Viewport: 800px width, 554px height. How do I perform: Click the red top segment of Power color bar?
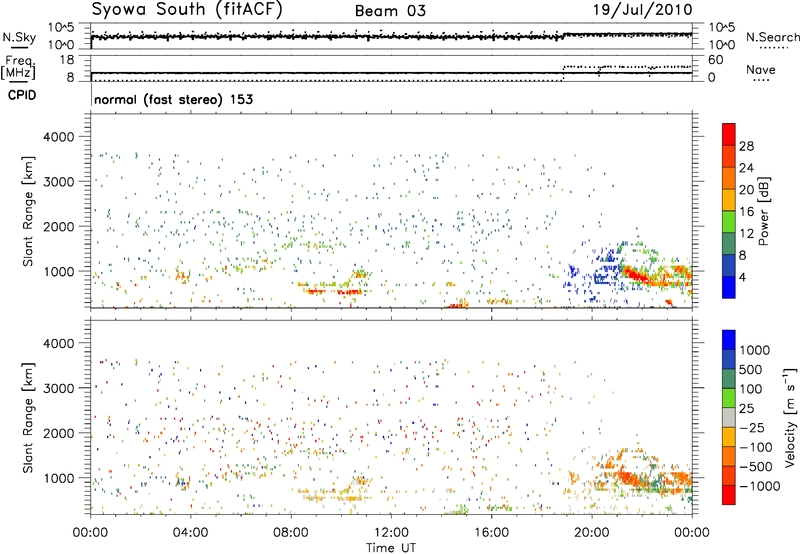(729, 134)
